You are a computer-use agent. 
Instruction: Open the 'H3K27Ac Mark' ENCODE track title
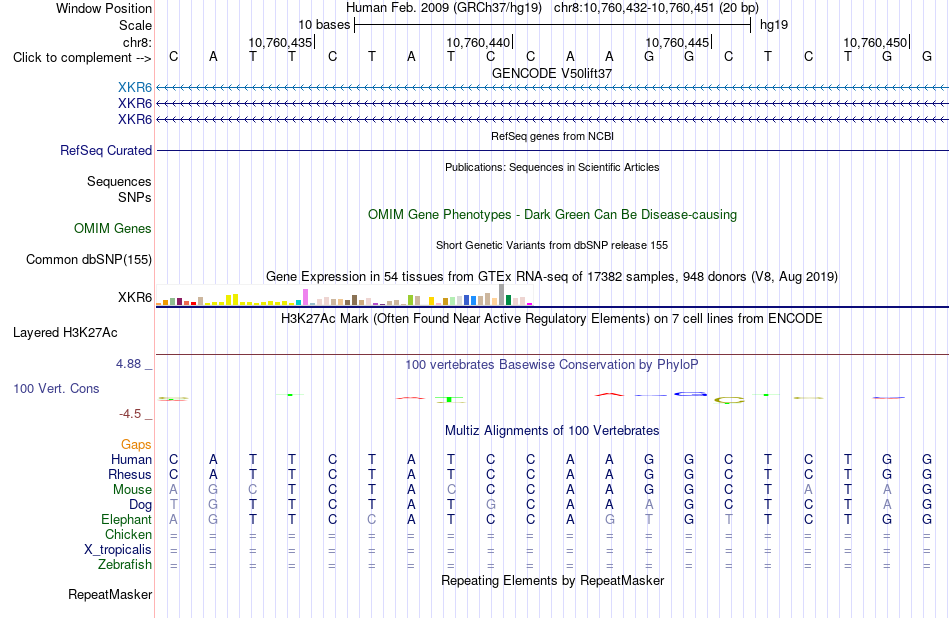point(552,319)
